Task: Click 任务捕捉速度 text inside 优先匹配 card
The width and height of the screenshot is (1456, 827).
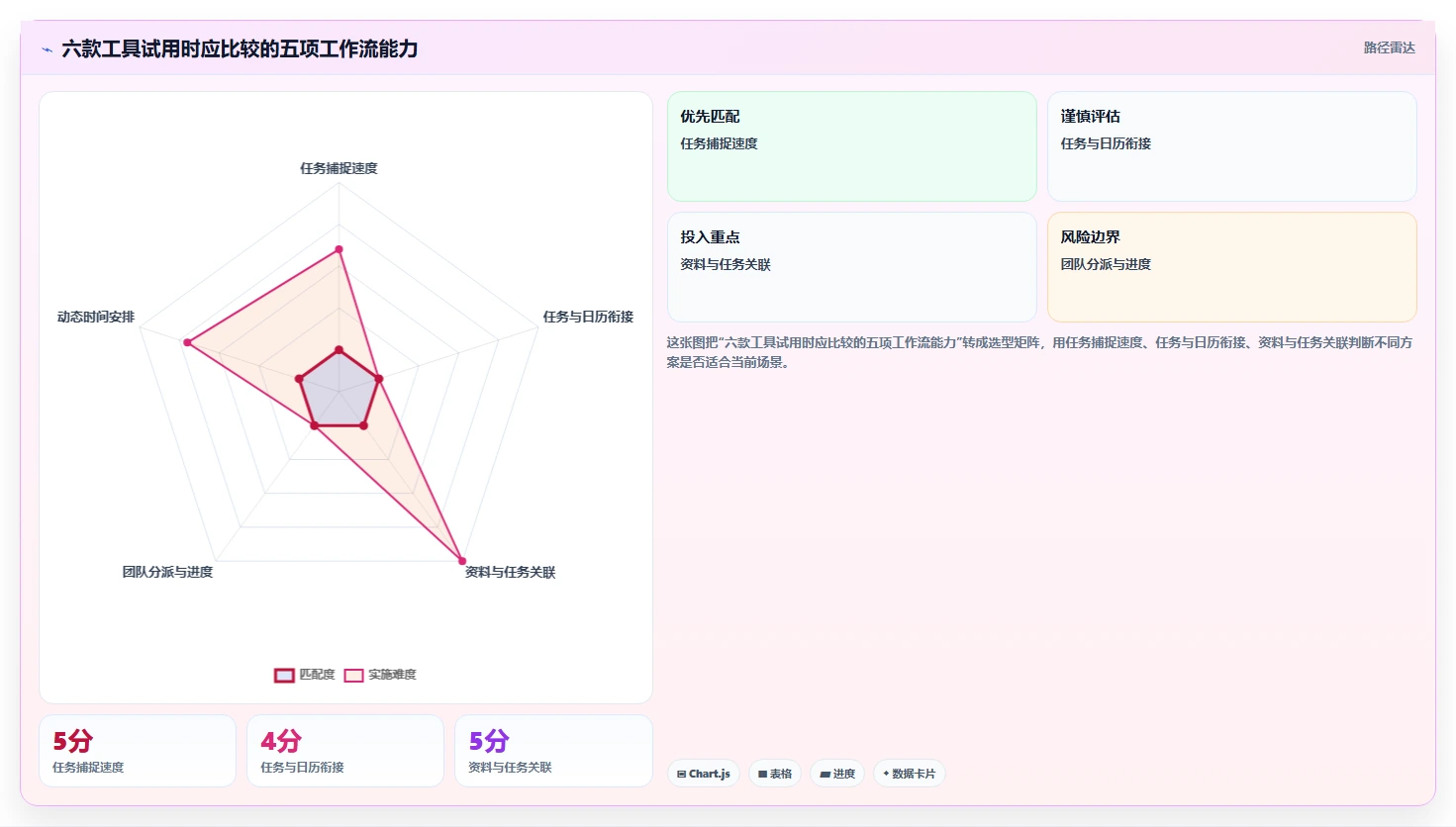Action: [719, 143]
